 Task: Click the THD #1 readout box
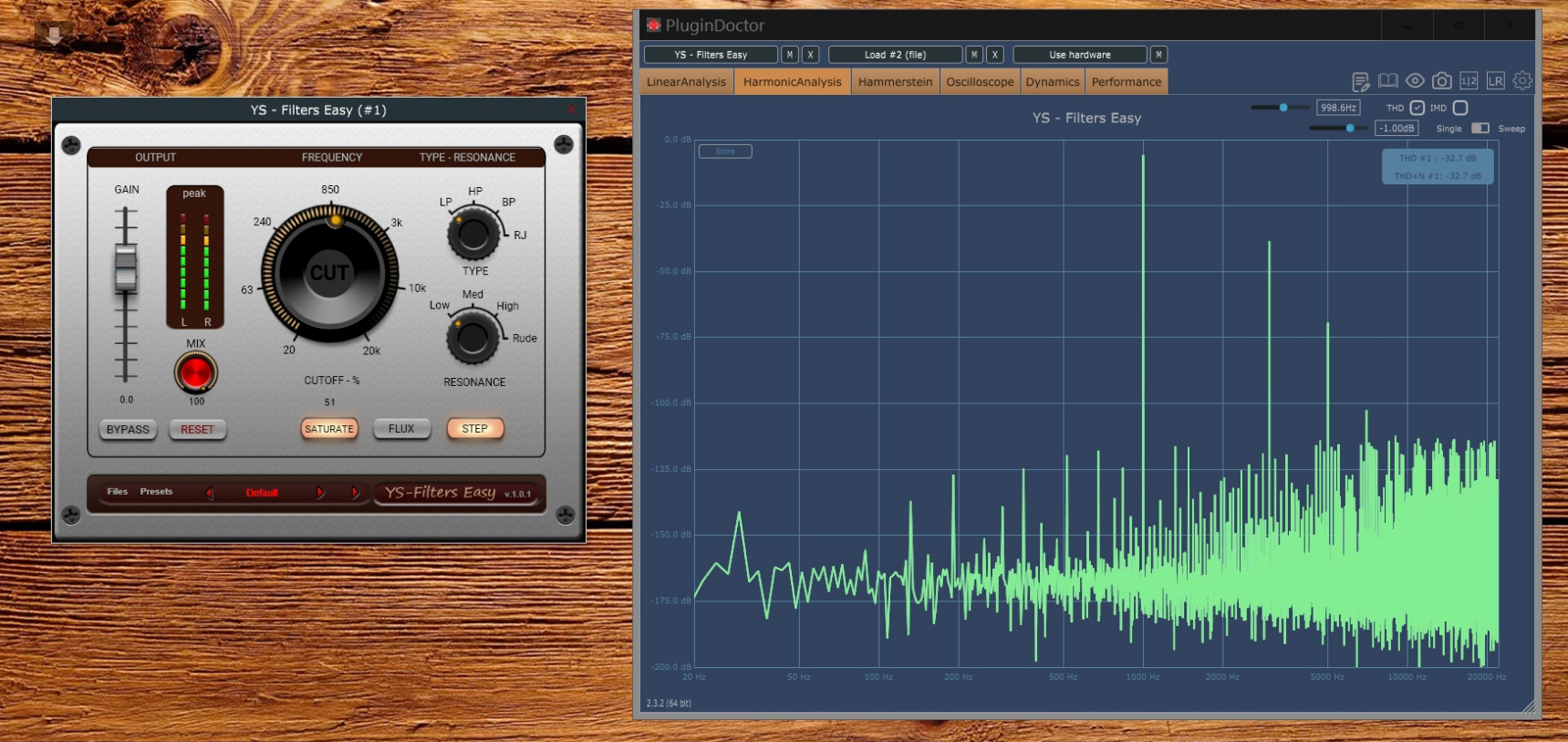coord(1438,167)
